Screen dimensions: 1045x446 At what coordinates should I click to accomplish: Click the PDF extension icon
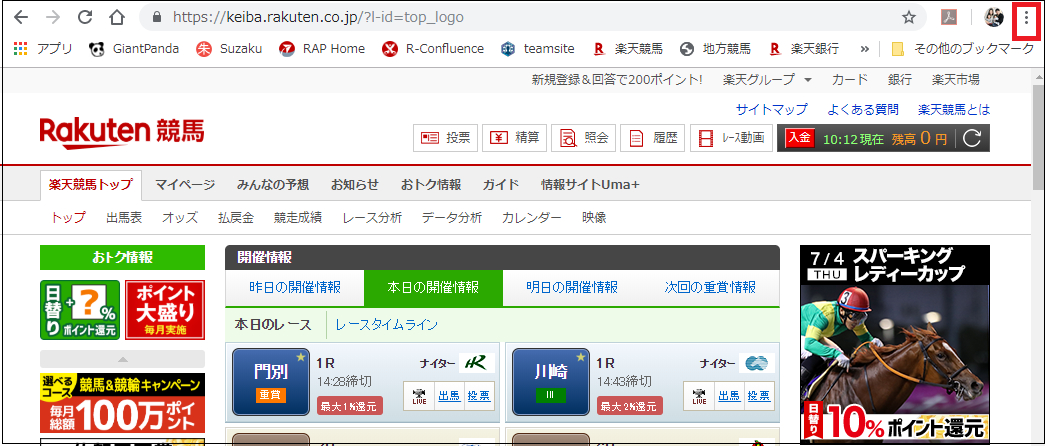[948, 17]
